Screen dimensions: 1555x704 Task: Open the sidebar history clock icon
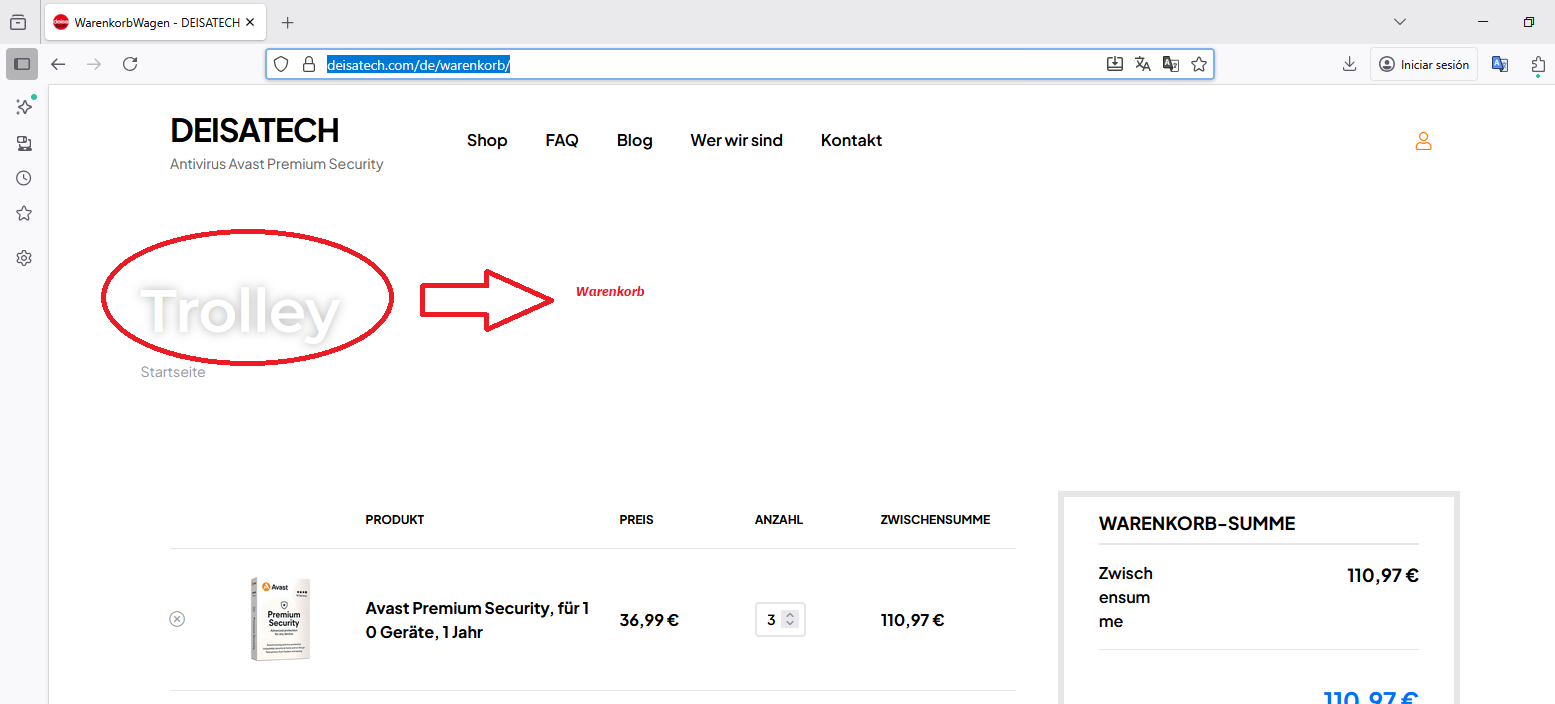24,178
